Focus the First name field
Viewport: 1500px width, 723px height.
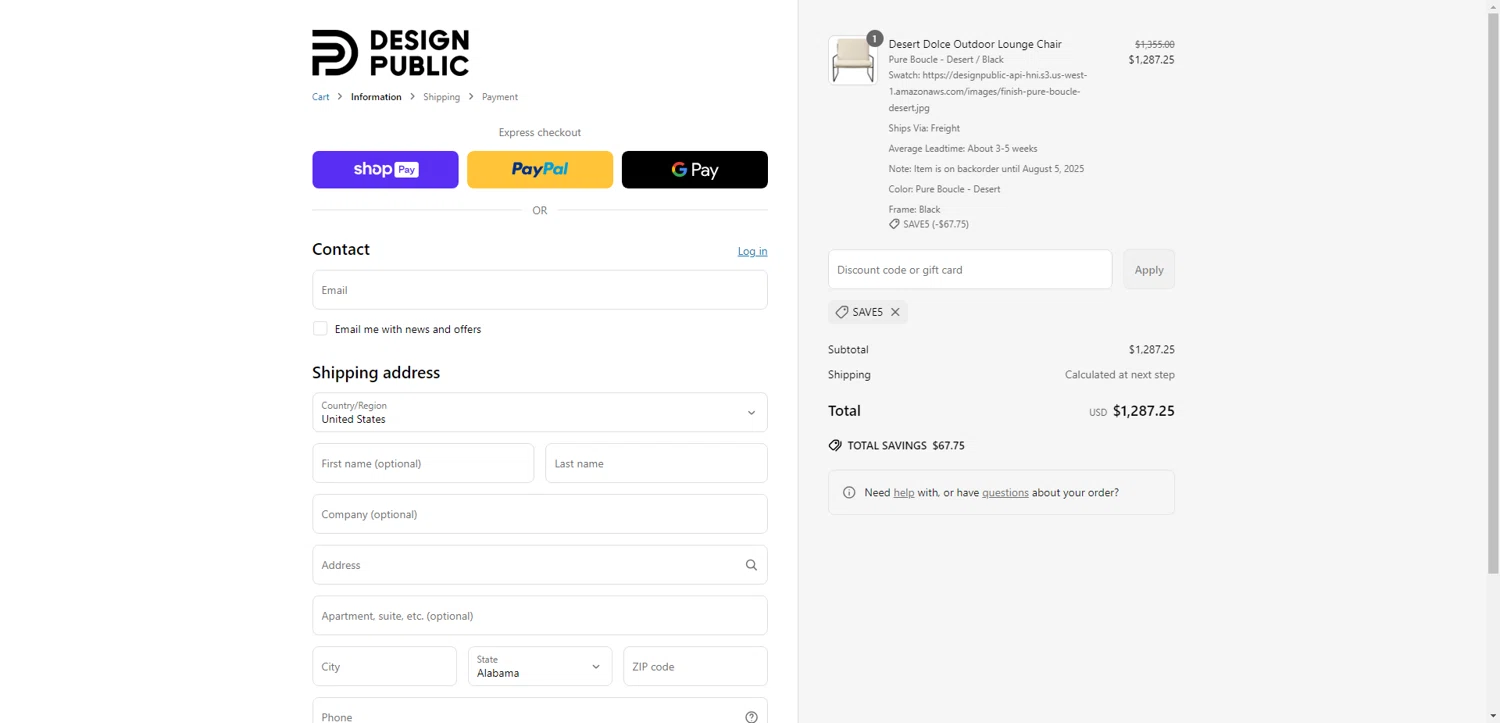(x=423, y=463)
